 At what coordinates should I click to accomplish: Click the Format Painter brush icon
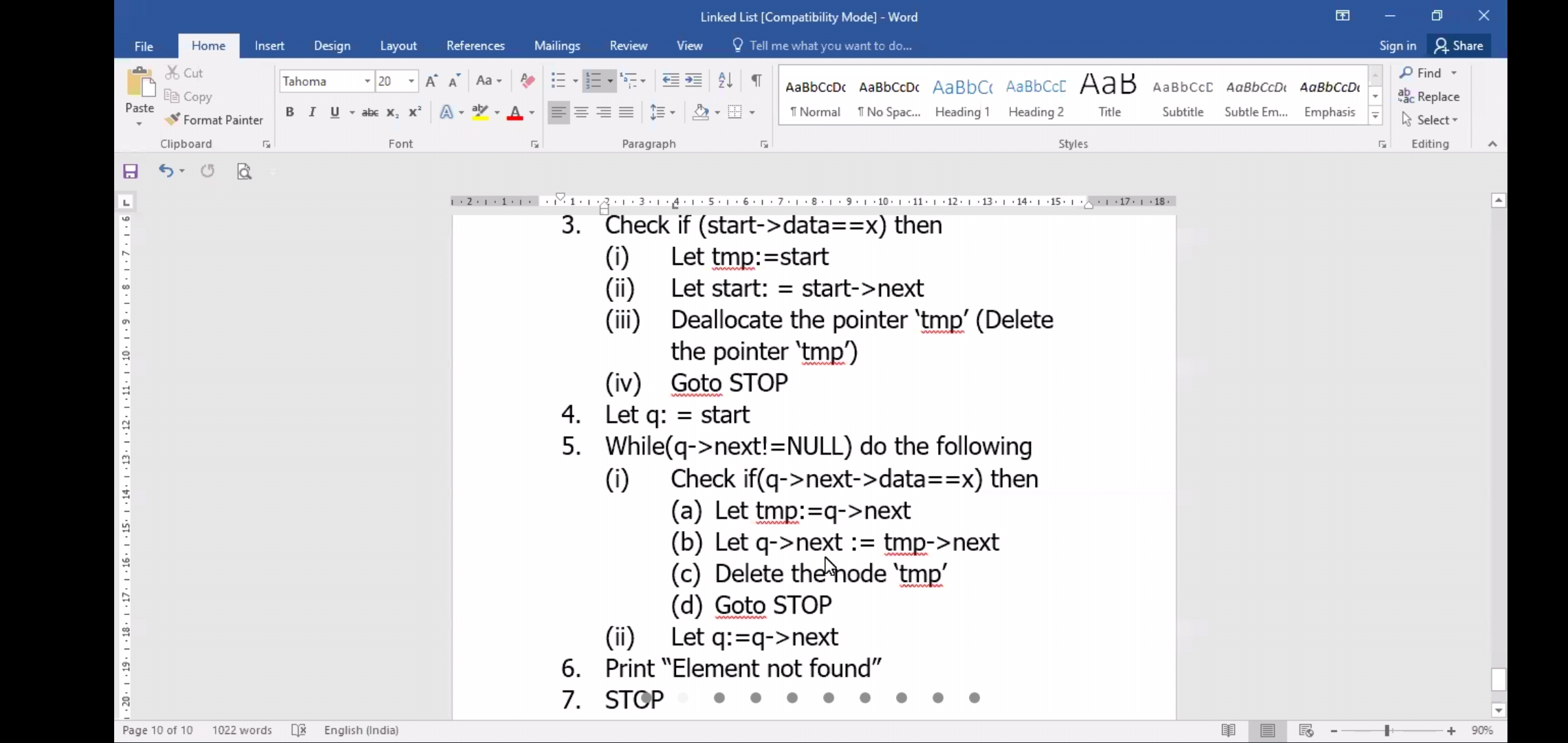tap(173, 120)
